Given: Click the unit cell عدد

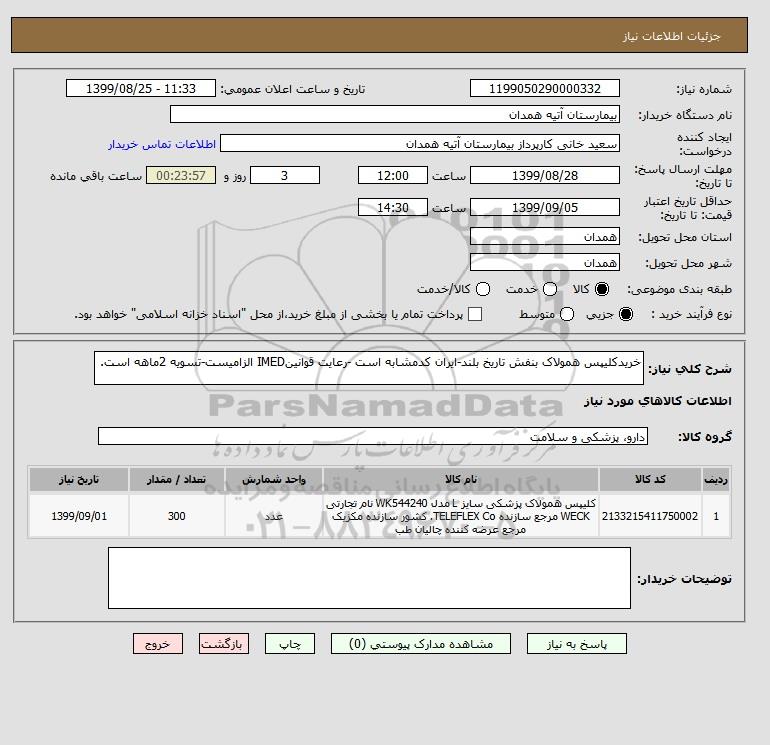Looking at the screenshot, I should coord(274,516).
